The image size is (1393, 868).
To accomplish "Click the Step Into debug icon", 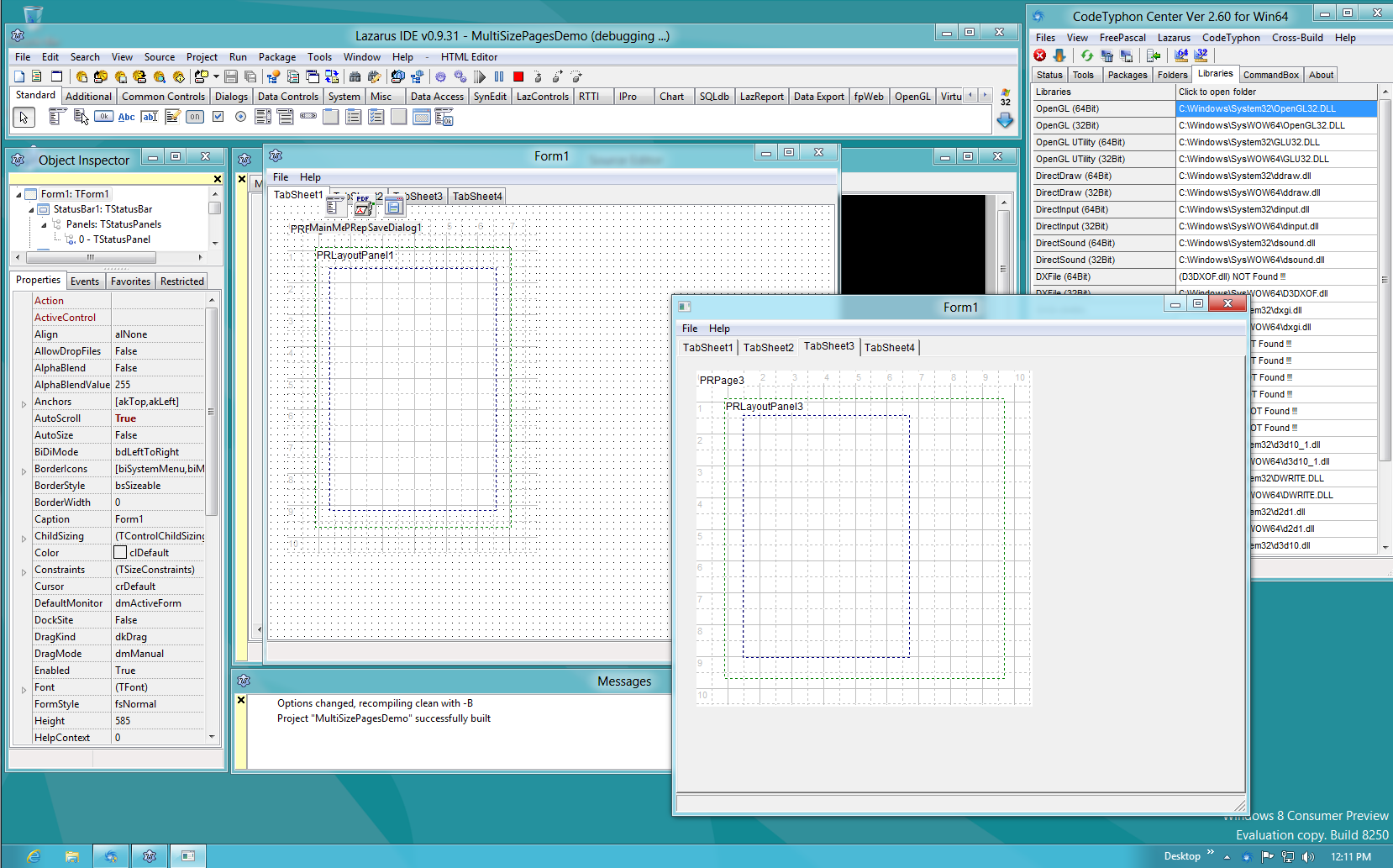I will (538, 76).
